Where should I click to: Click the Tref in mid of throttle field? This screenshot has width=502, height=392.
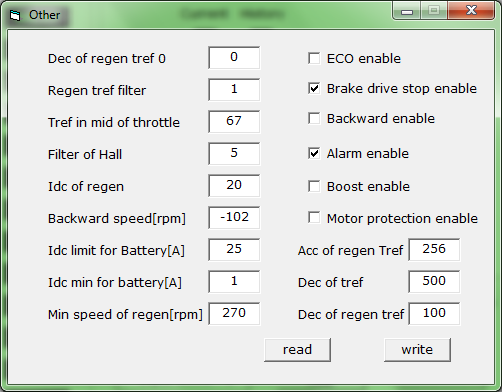click(x=234, y=122)
